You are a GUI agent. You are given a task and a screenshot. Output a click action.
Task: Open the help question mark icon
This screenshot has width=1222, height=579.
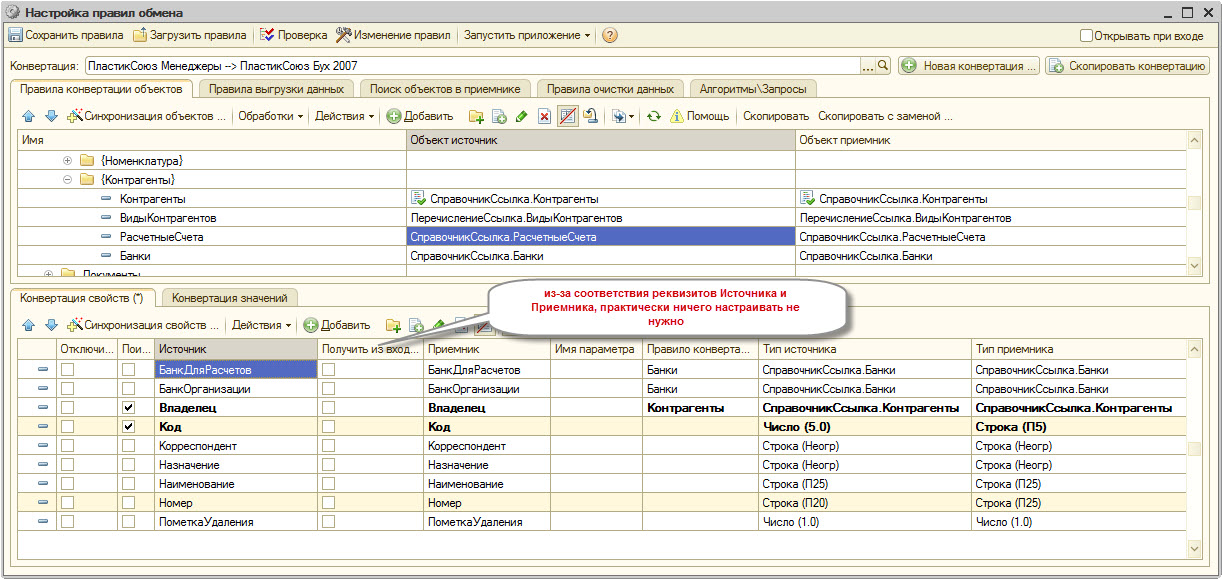click(609, 35)
